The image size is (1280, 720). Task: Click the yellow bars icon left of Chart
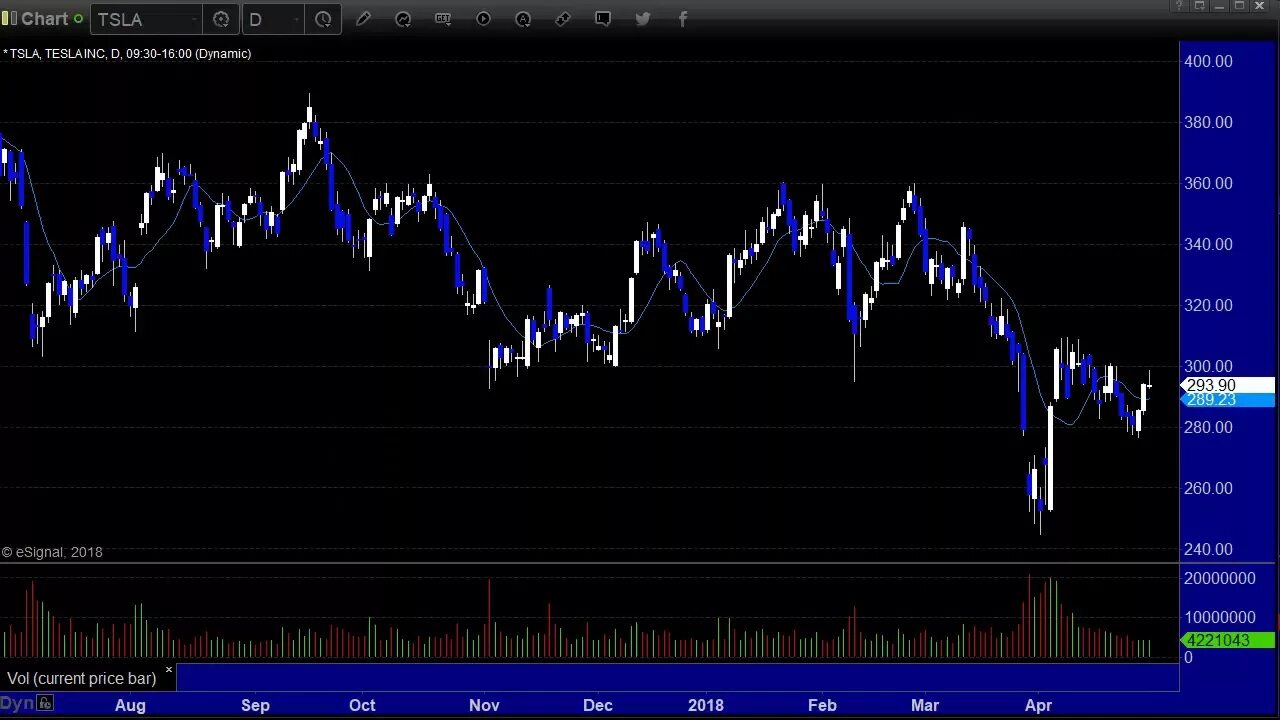pyautogui.click(x=10, y=18)
